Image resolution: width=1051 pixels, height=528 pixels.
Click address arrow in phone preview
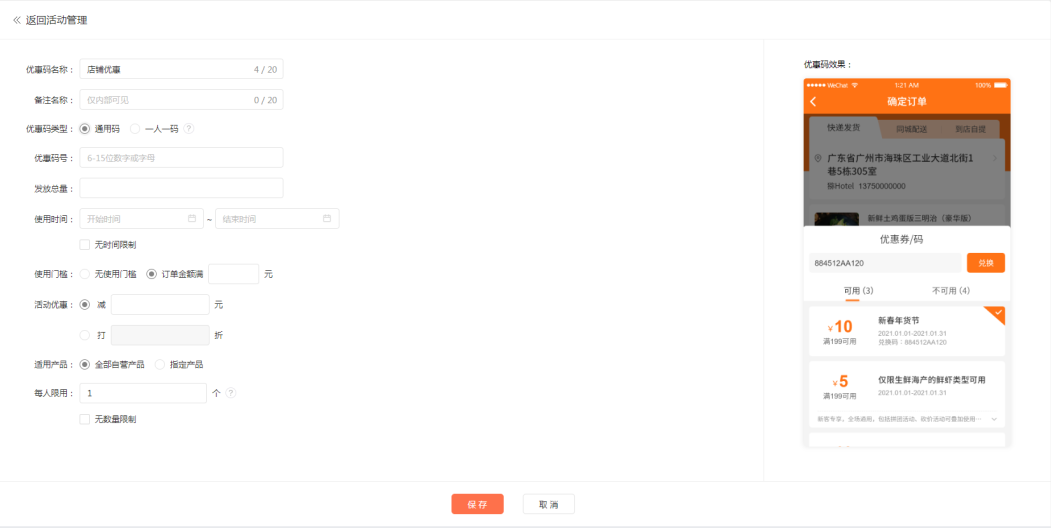tap(995, 158)
